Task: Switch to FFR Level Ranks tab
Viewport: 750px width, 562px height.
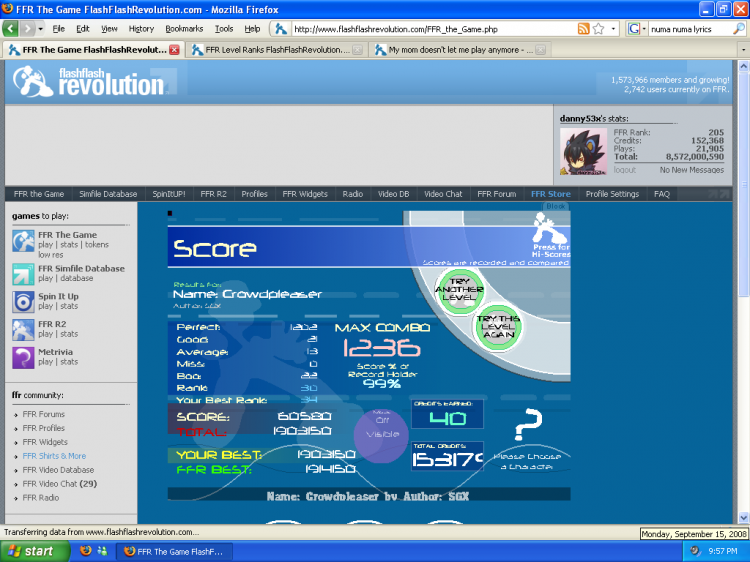Action: click(276, 50)
